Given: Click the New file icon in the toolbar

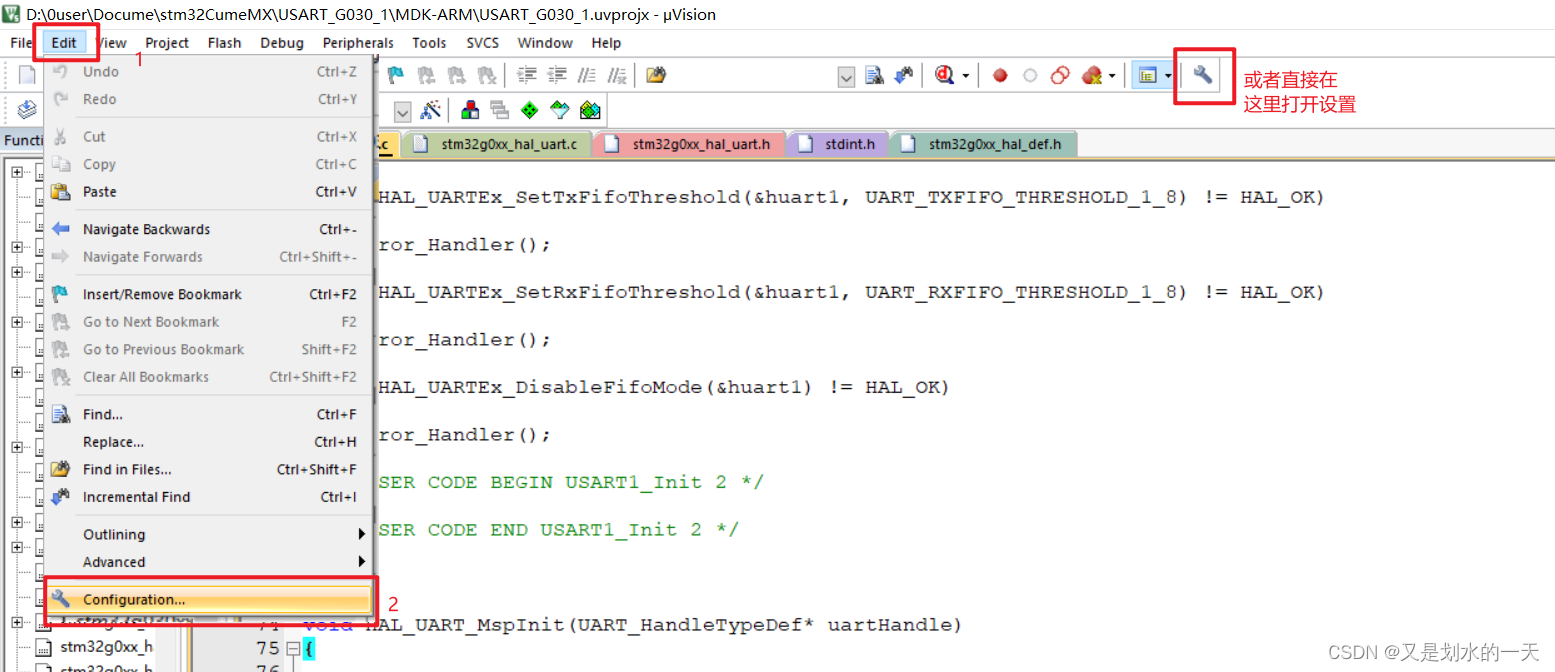Looking at the screenshot, I should pyautogui.click(x=28, y=75).
